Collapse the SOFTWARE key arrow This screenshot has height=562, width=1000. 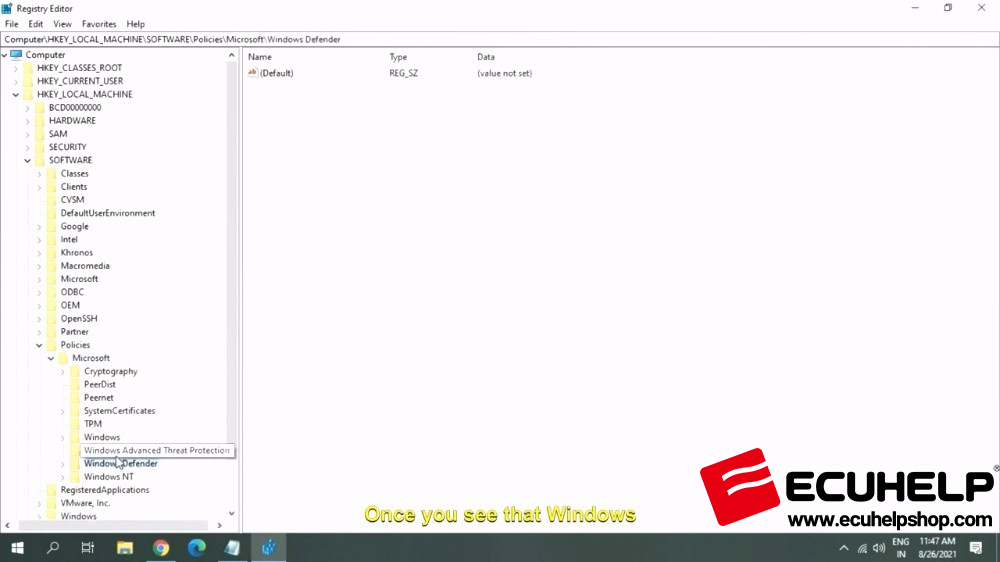pyautogui.click(x=27, y=160)
